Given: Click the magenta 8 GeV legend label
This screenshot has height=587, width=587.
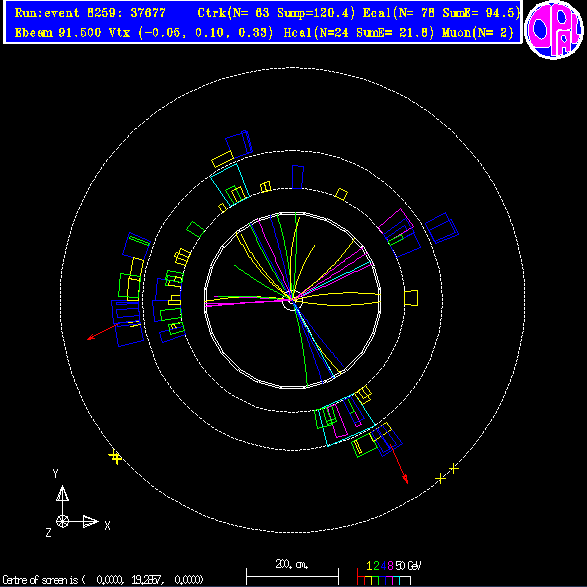Looking at the screenshot, I should (390, 565).
